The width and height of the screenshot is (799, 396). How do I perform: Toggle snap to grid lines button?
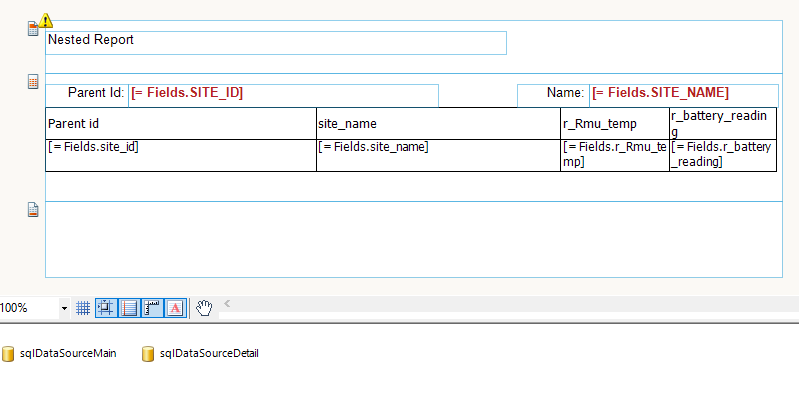[106, 308]
